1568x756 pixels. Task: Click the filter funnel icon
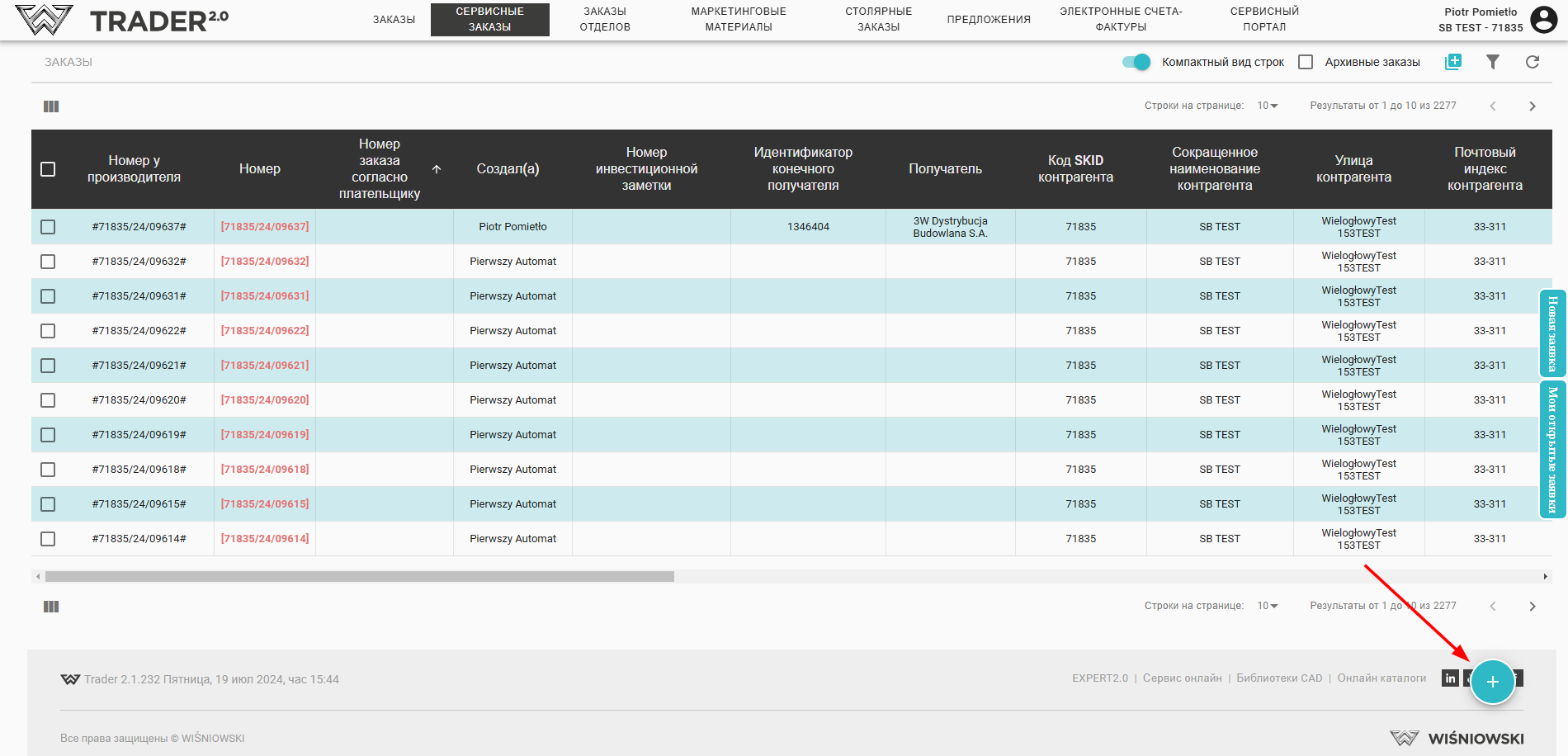tap(1492, 62)
